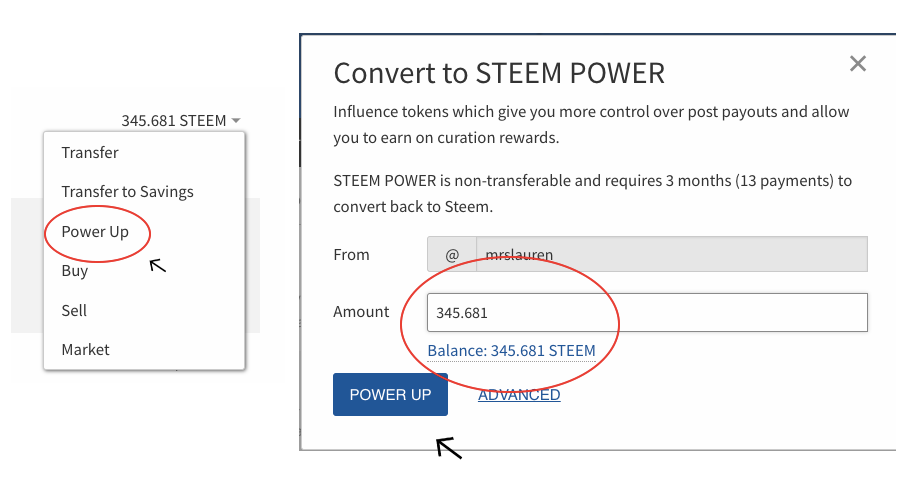Select Power Up in the dropdown menu

click(95, 231)
